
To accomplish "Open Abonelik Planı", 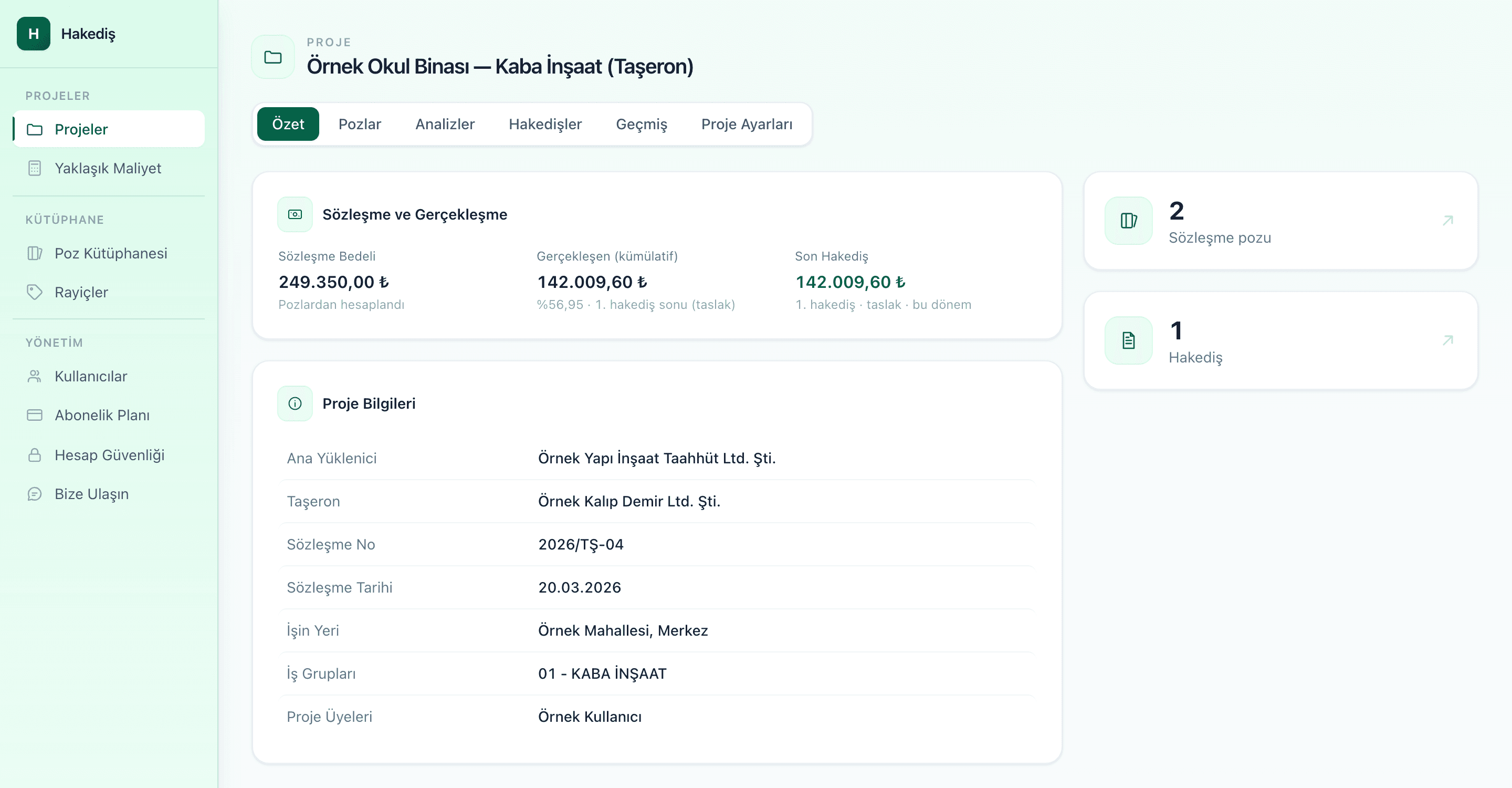I will coord(109,415).
